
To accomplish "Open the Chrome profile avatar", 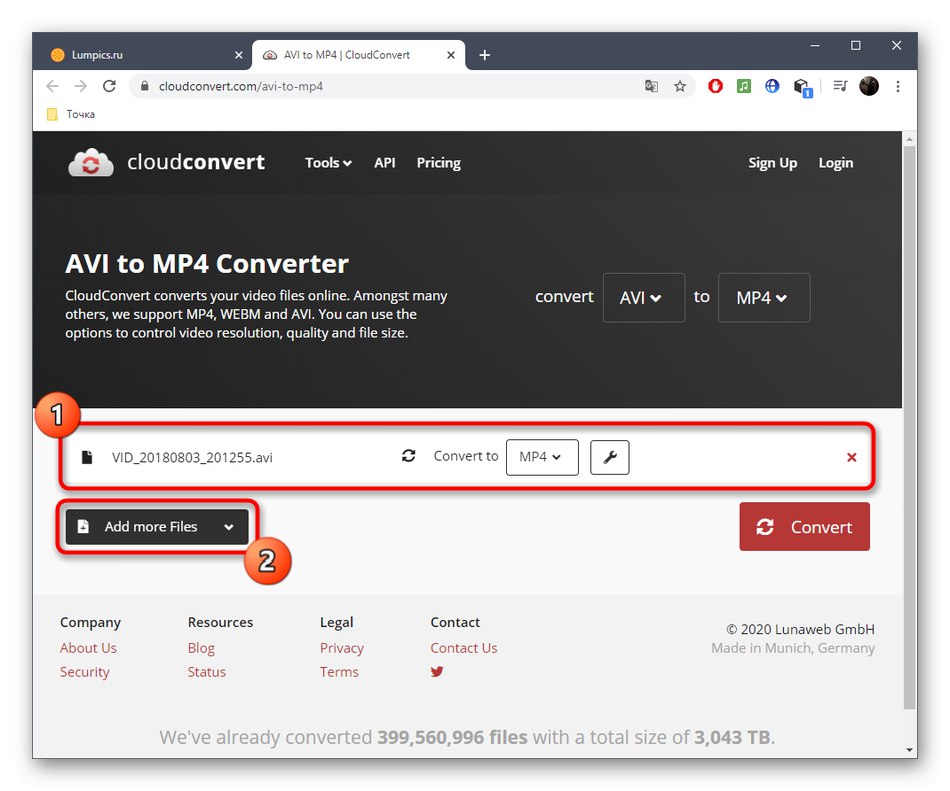I will pos(869,86).
